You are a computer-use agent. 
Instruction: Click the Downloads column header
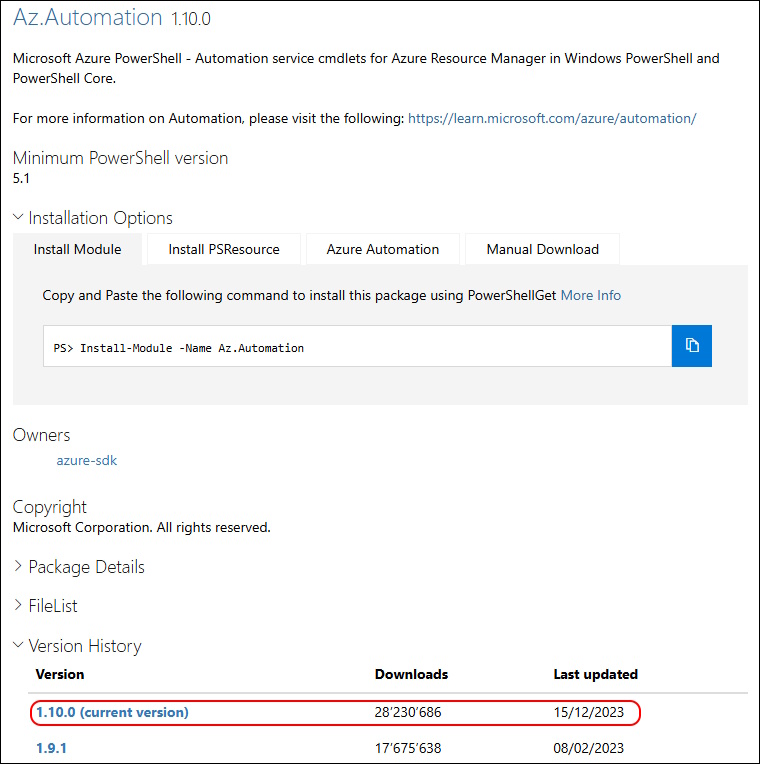coord(411,674)
